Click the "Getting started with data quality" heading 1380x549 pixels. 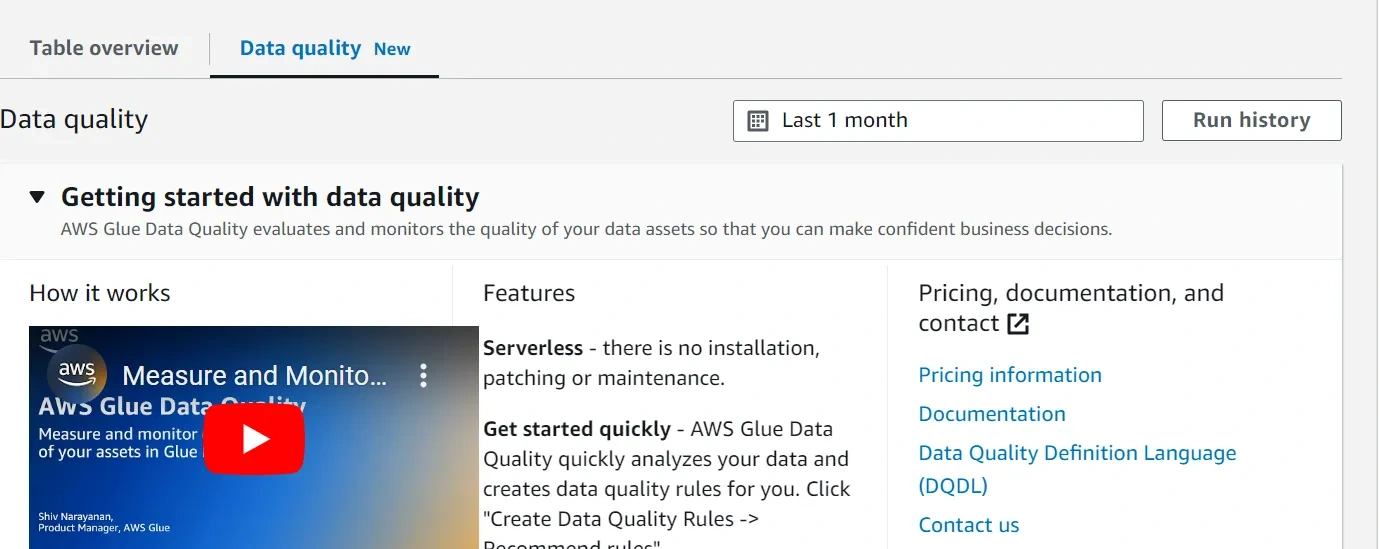pos(270,197)
